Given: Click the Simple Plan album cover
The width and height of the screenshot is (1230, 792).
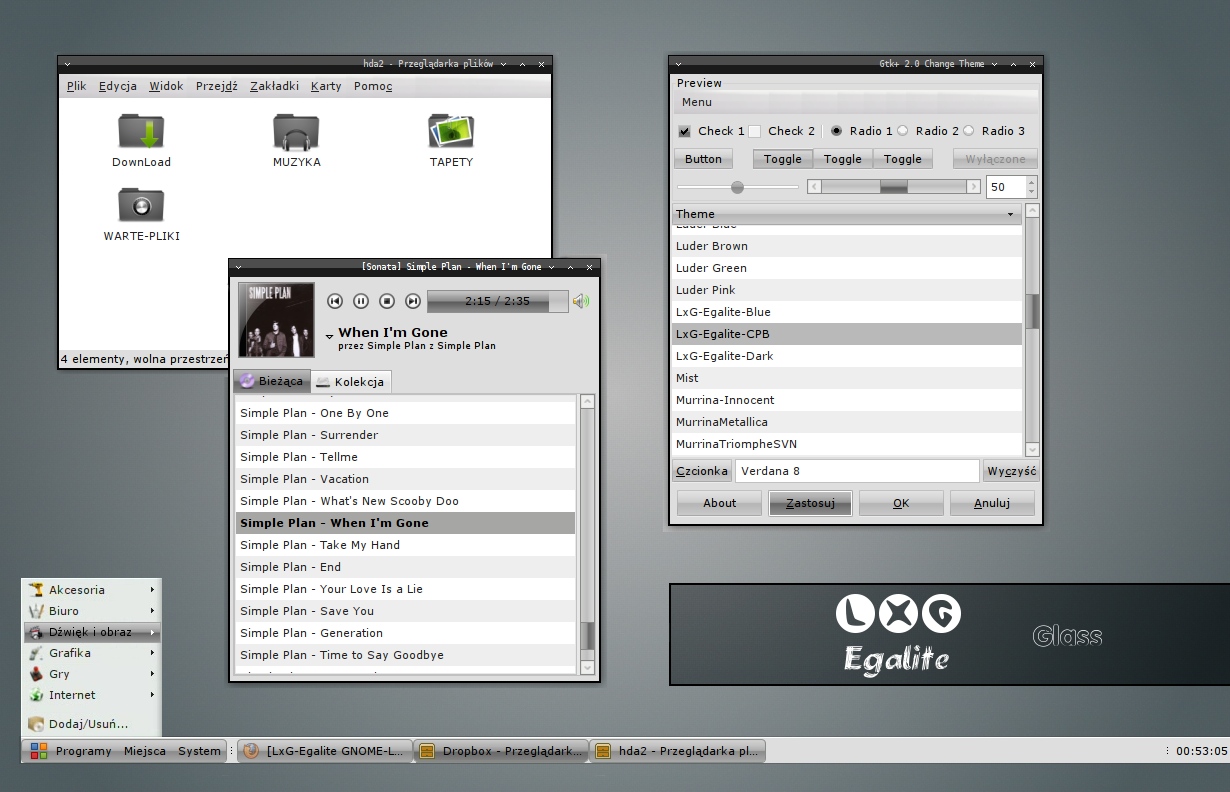Looking at the screenshot, I should (276, 319).
